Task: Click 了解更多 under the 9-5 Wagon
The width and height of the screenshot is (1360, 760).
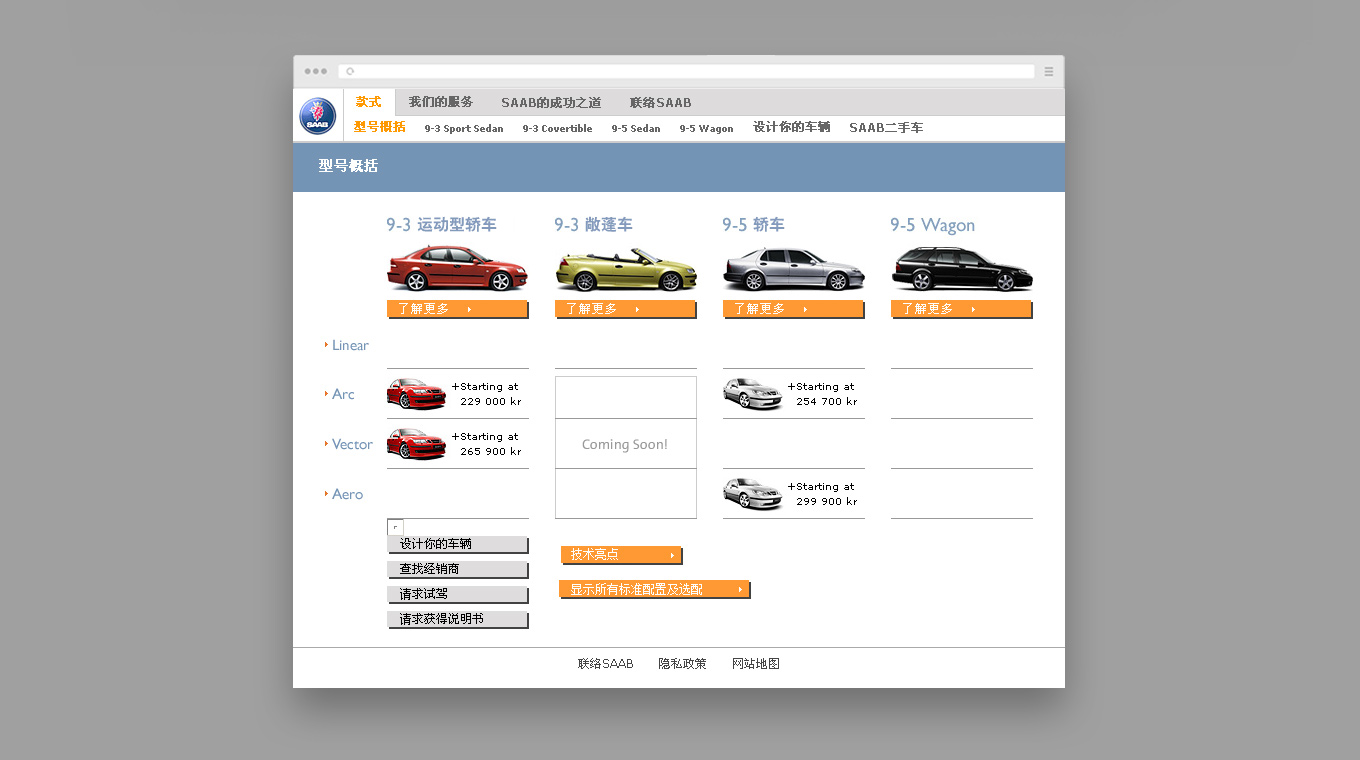Action: tap(960, 310)
